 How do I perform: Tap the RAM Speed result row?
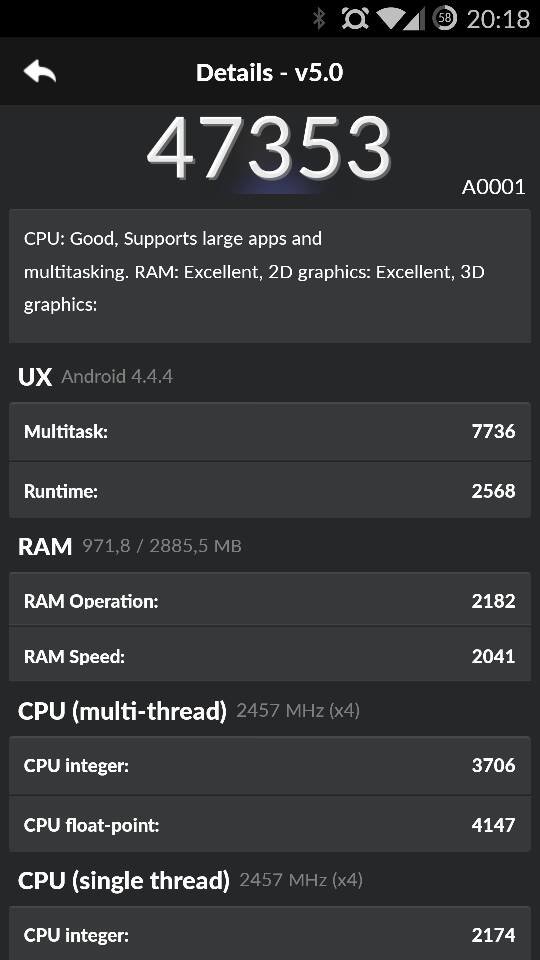270,655
